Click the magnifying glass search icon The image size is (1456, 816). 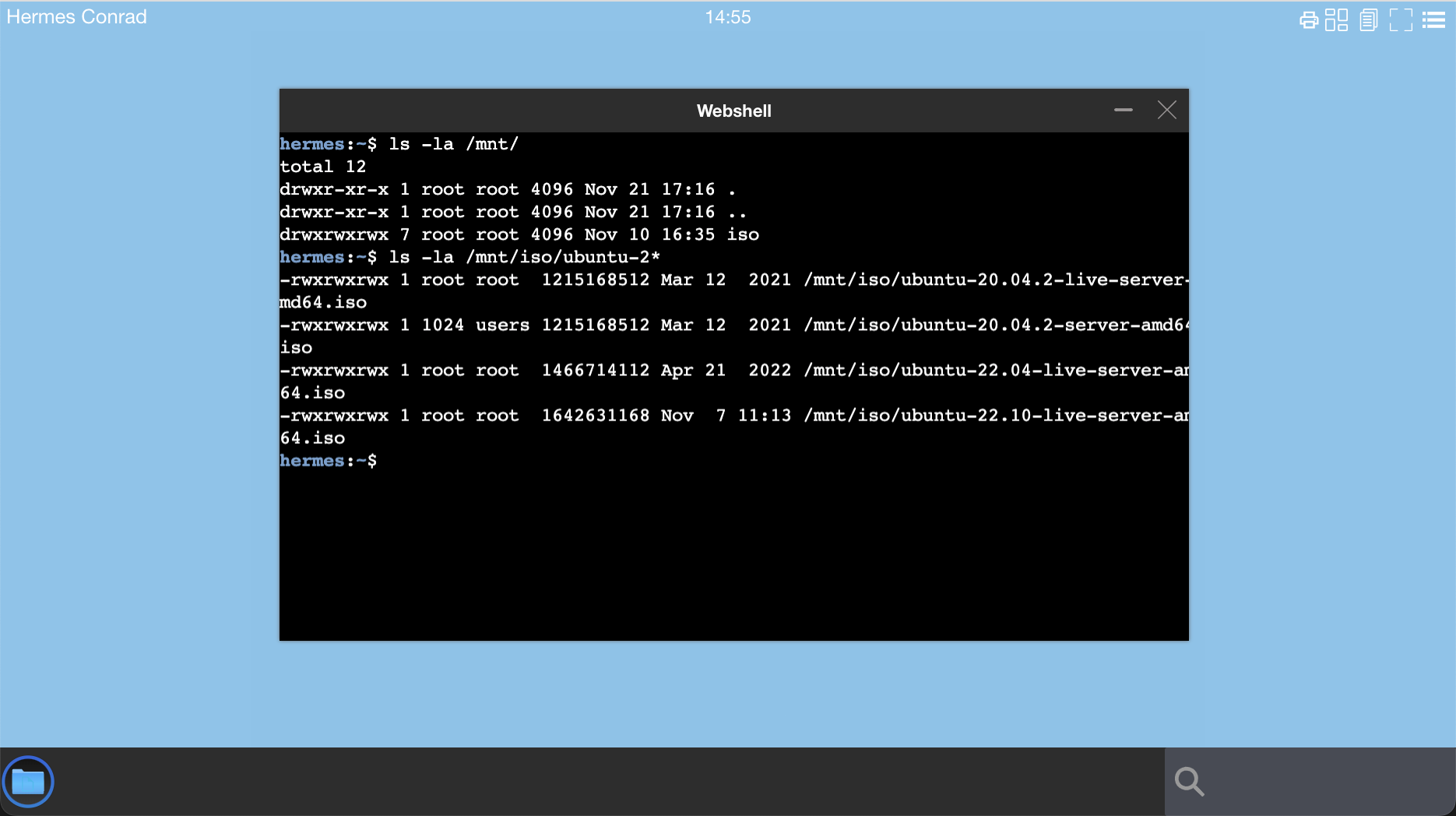point(1189,781)
